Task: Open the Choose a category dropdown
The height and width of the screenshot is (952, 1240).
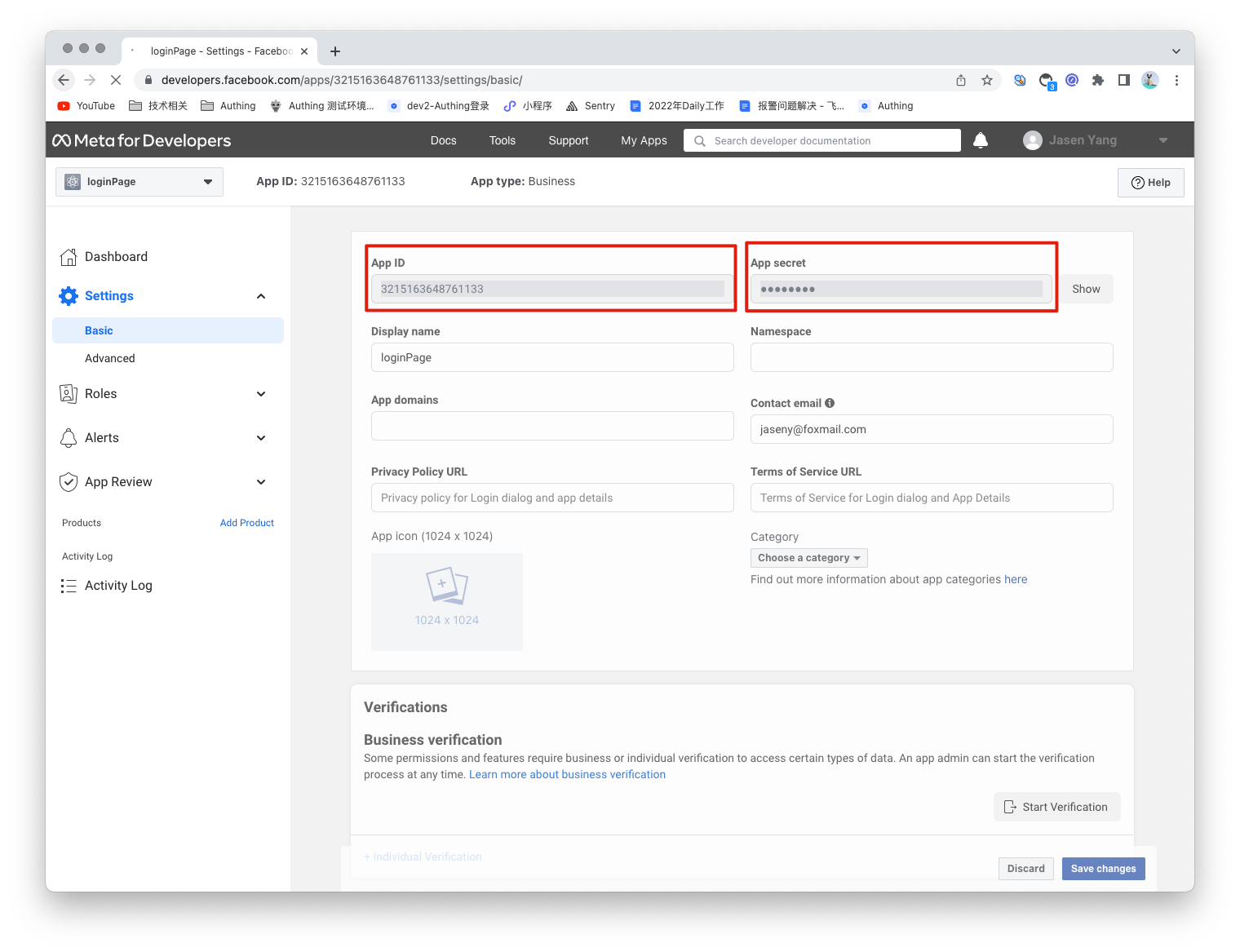Action: click(808, 558)
